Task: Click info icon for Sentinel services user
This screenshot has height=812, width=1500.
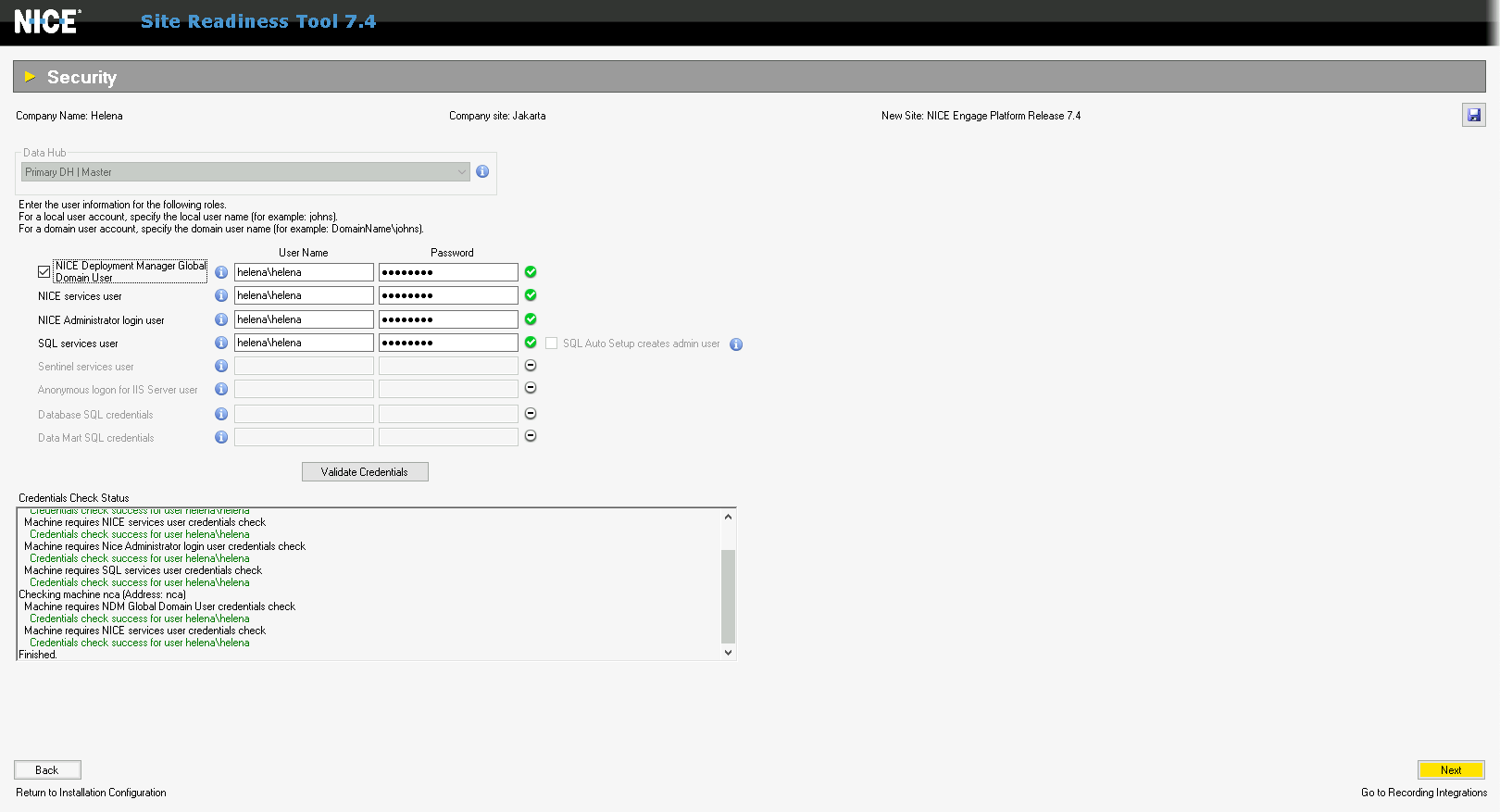Action: point(221,366)
